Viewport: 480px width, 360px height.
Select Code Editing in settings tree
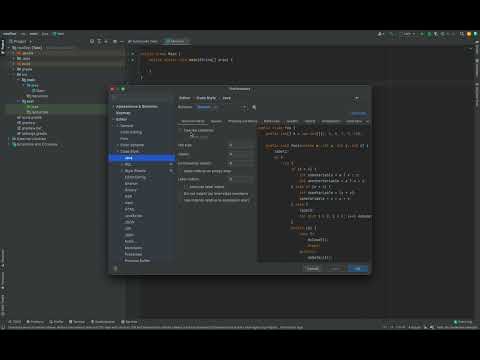click(x=131, y=132)
